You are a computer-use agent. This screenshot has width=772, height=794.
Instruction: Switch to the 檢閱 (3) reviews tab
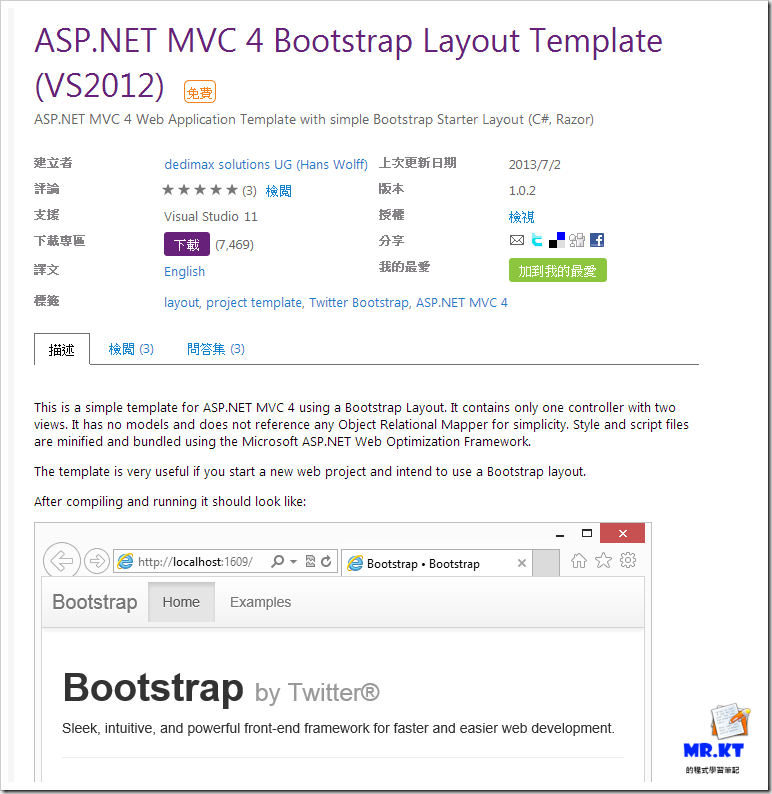coord(131,349)
